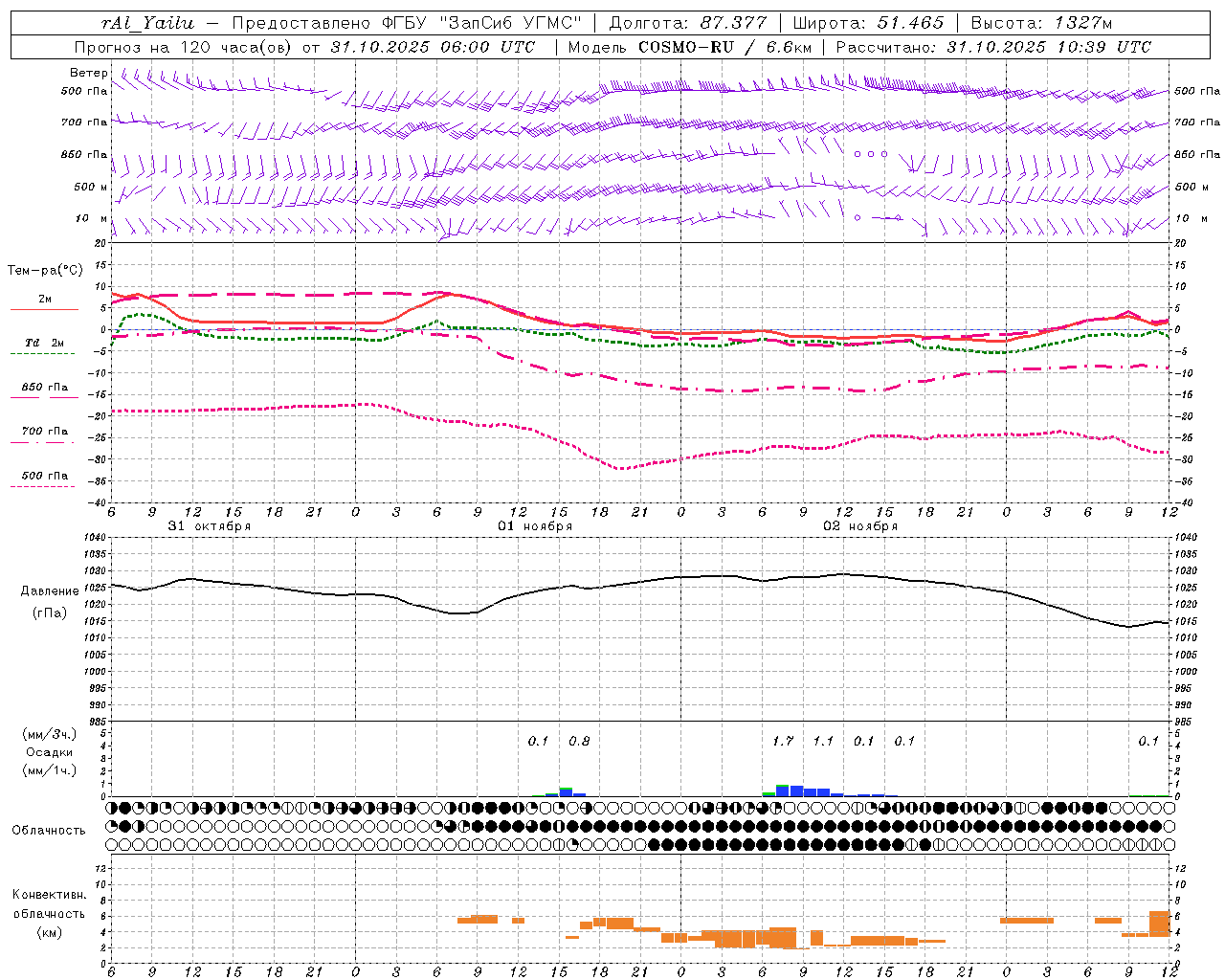Click the (мм/3ч.) unit label

click(x=50, y=734)
